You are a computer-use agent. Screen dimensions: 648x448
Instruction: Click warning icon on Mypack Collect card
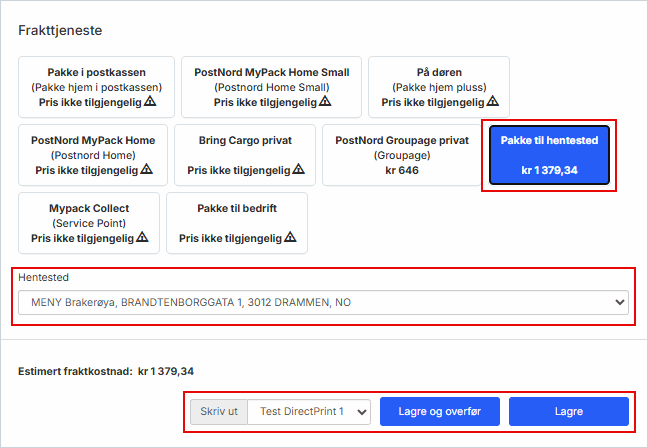tap(142, 238)
